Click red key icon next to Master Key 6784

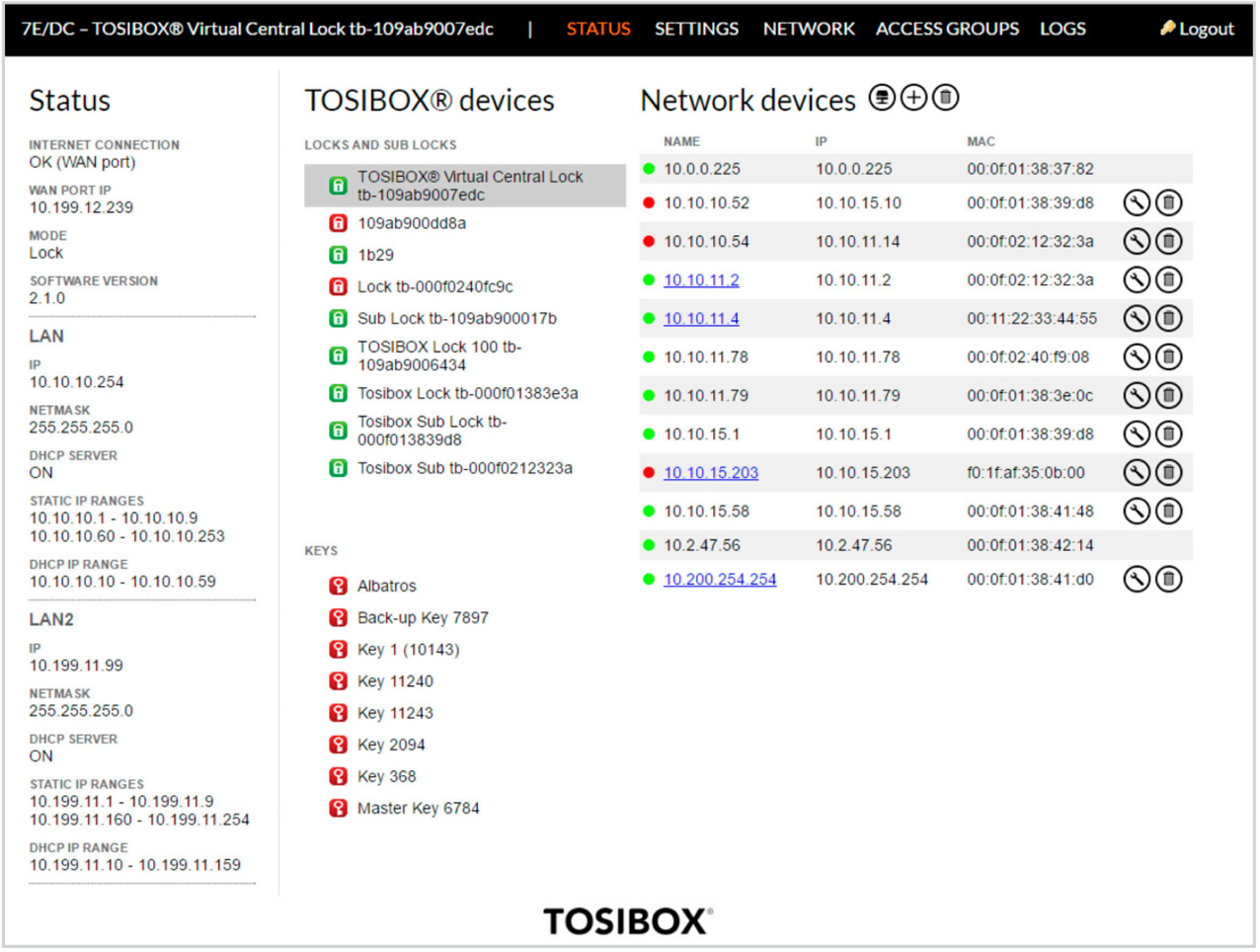click(338, 808)
